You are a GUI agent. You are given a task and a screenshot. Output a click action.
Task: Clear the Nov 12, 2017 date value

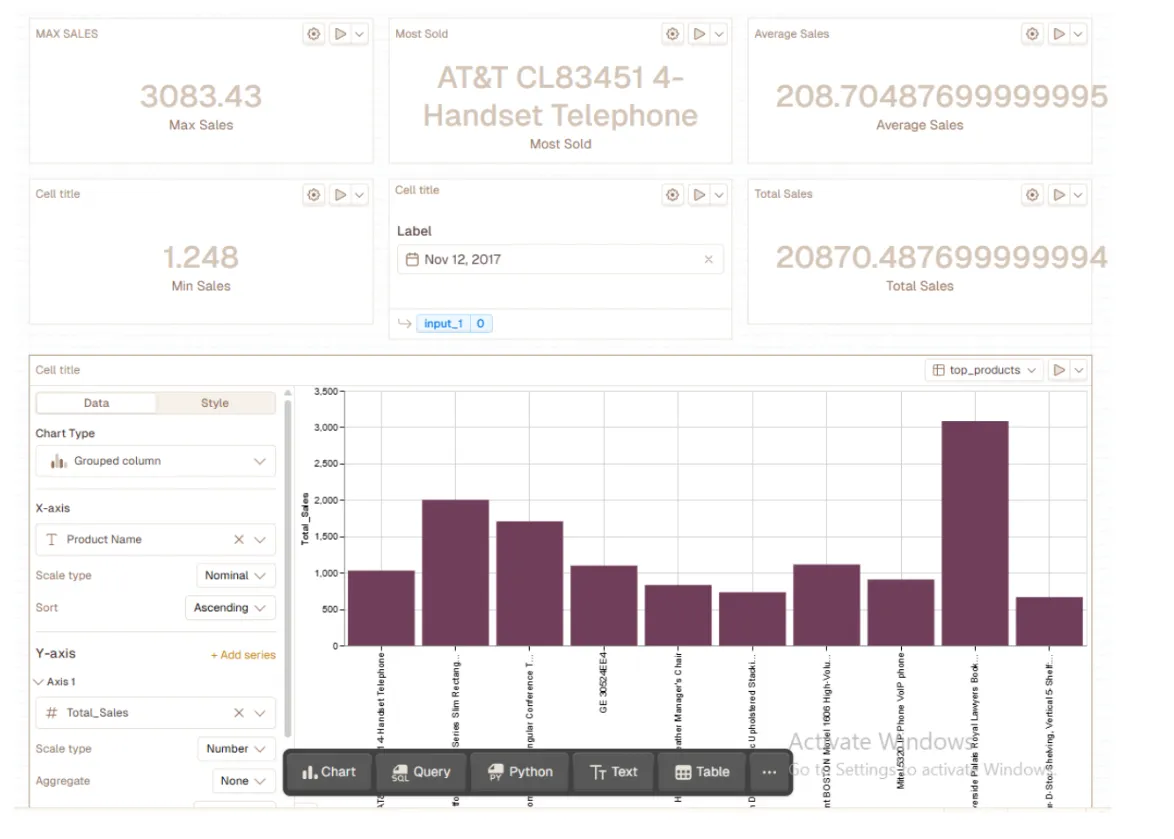pyautogui.click(x=708, y=260)
